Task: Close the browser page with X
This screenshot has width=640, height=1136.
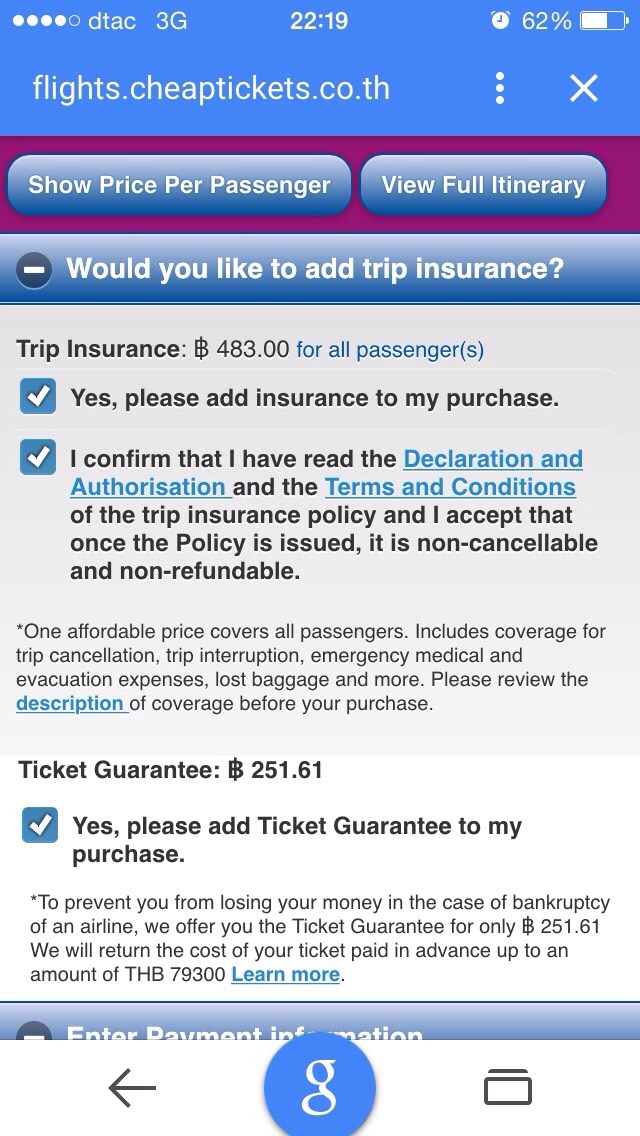Action: click(x=583, y=88)
